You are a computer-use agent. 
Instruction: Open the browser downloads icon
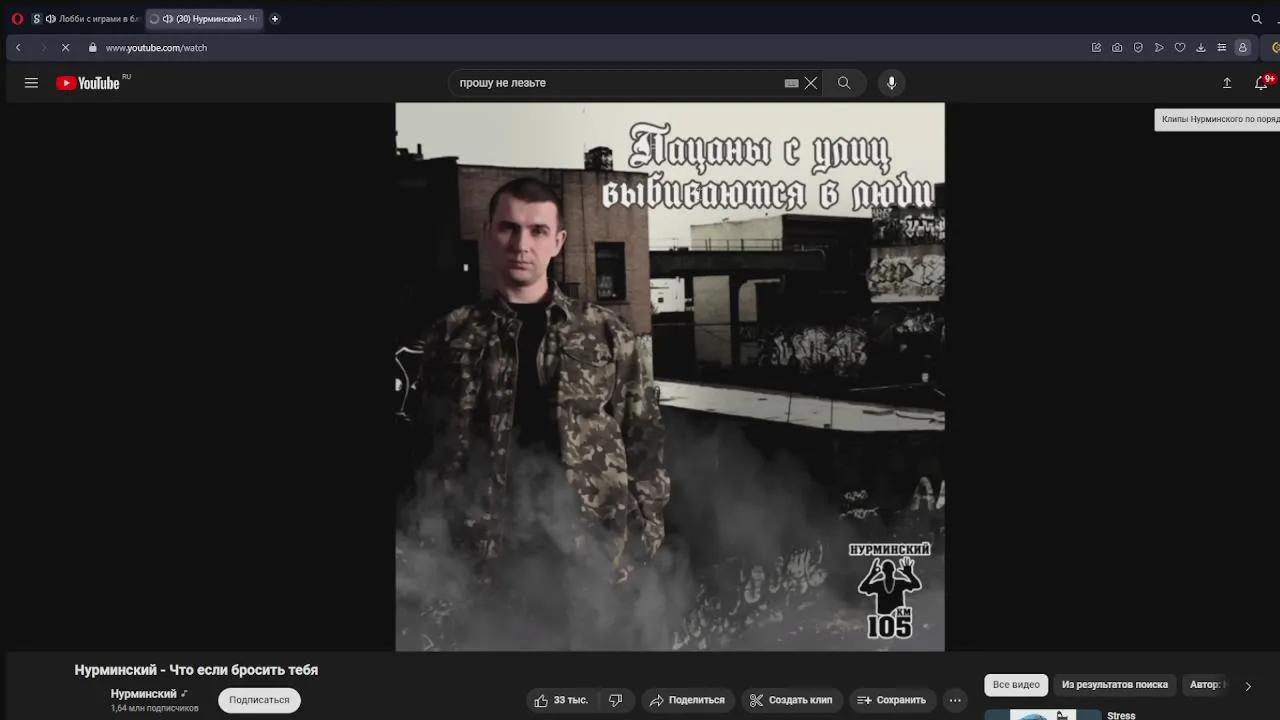pos(1201,47)
